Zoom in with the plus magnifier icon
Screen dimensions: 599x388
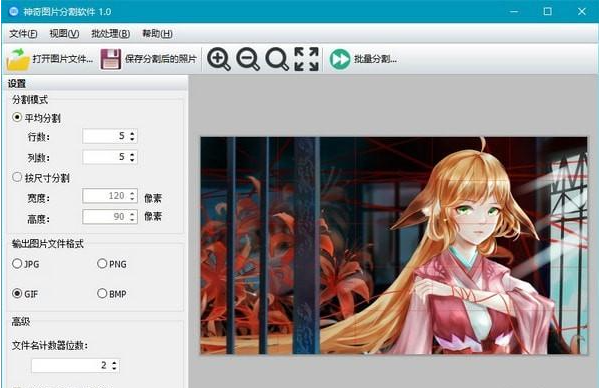219,59
